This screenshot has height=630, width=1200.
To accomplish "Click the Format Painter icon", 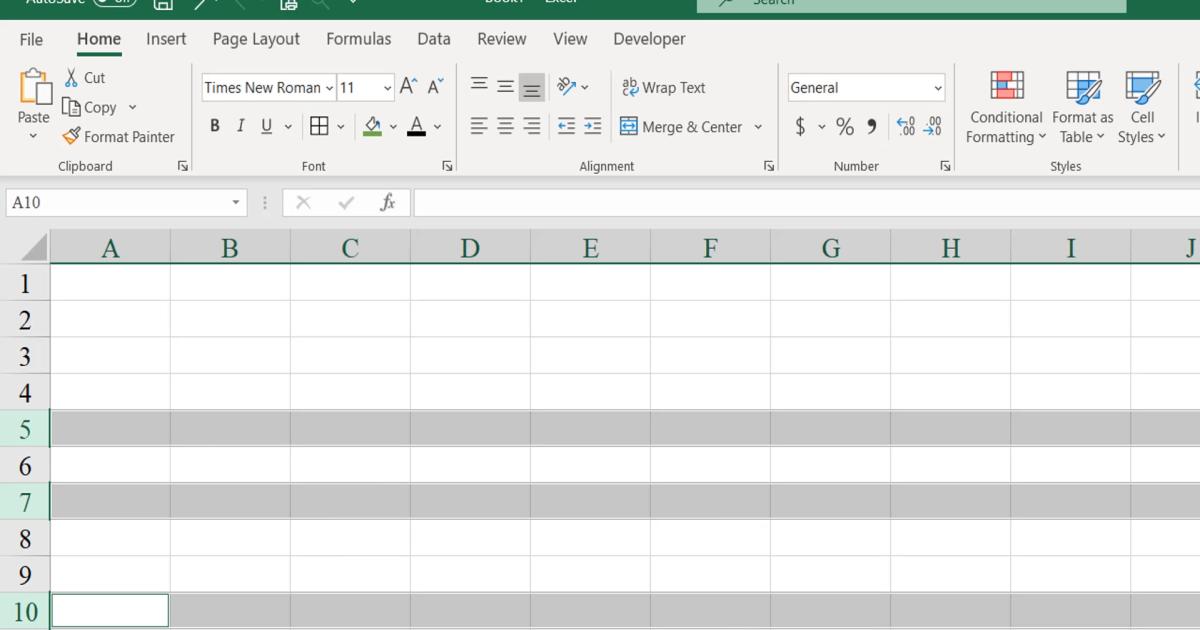I will [x=69, y=137].
